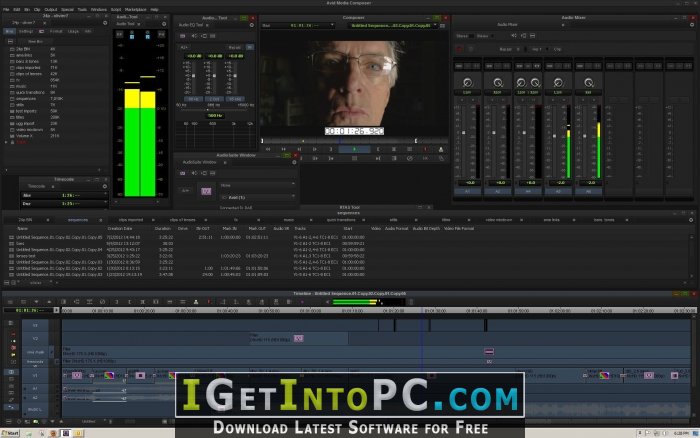This screenshot has height=438, width=700.
Task: Click the PH peak hold button in Audio Tool
Action: [162, 34]
